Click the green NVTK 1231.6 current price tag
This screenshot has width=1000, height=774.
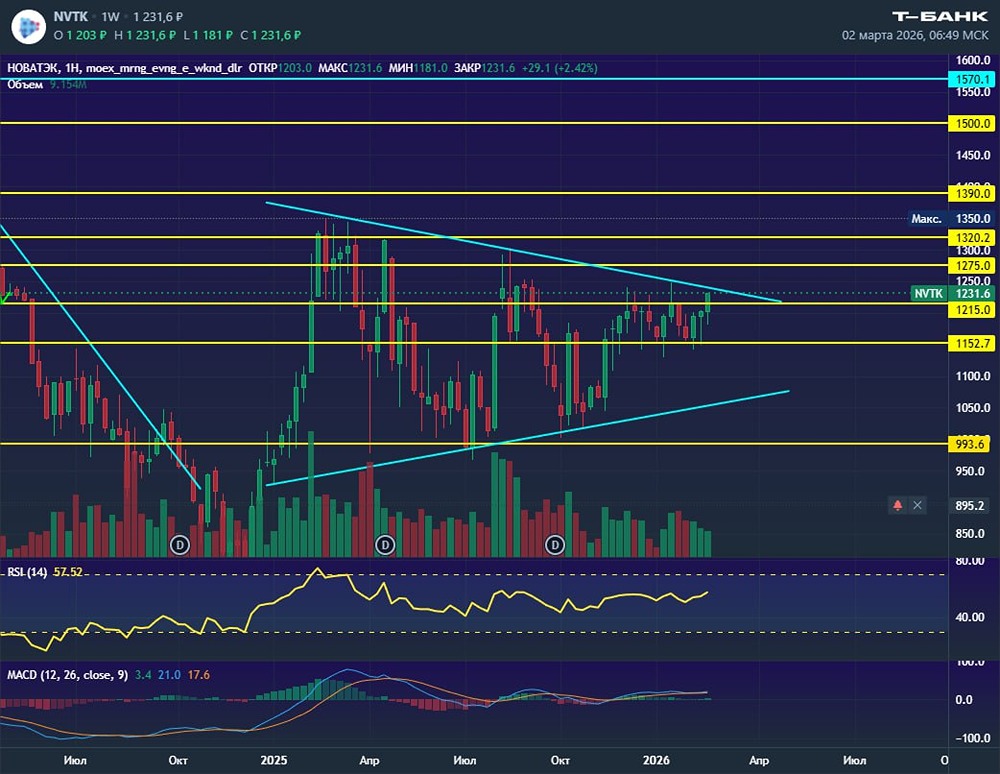point(953,293)
